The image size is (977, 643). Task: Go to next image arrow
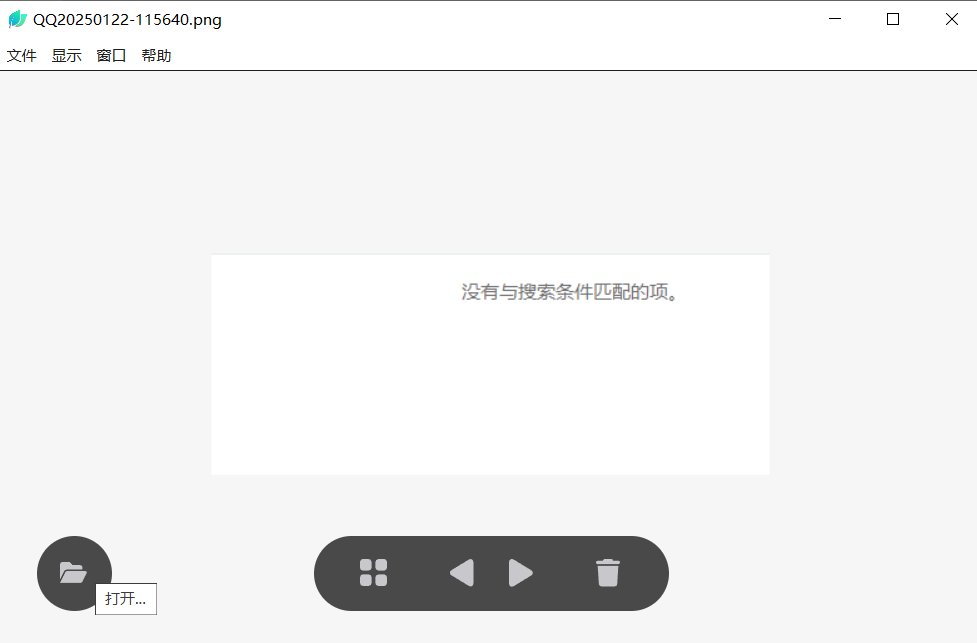[520, 573]
